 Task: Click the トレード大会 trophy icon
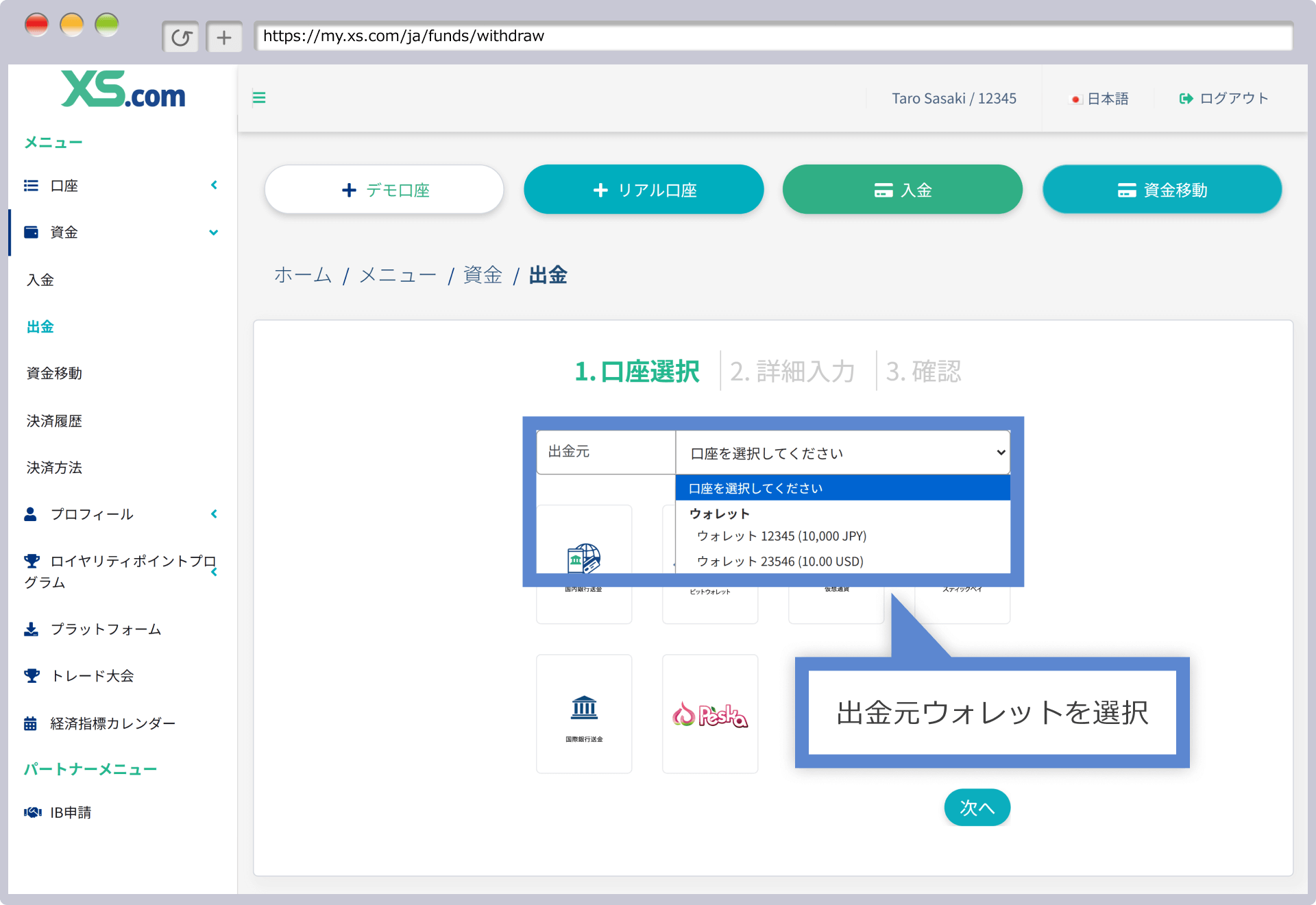32,675
